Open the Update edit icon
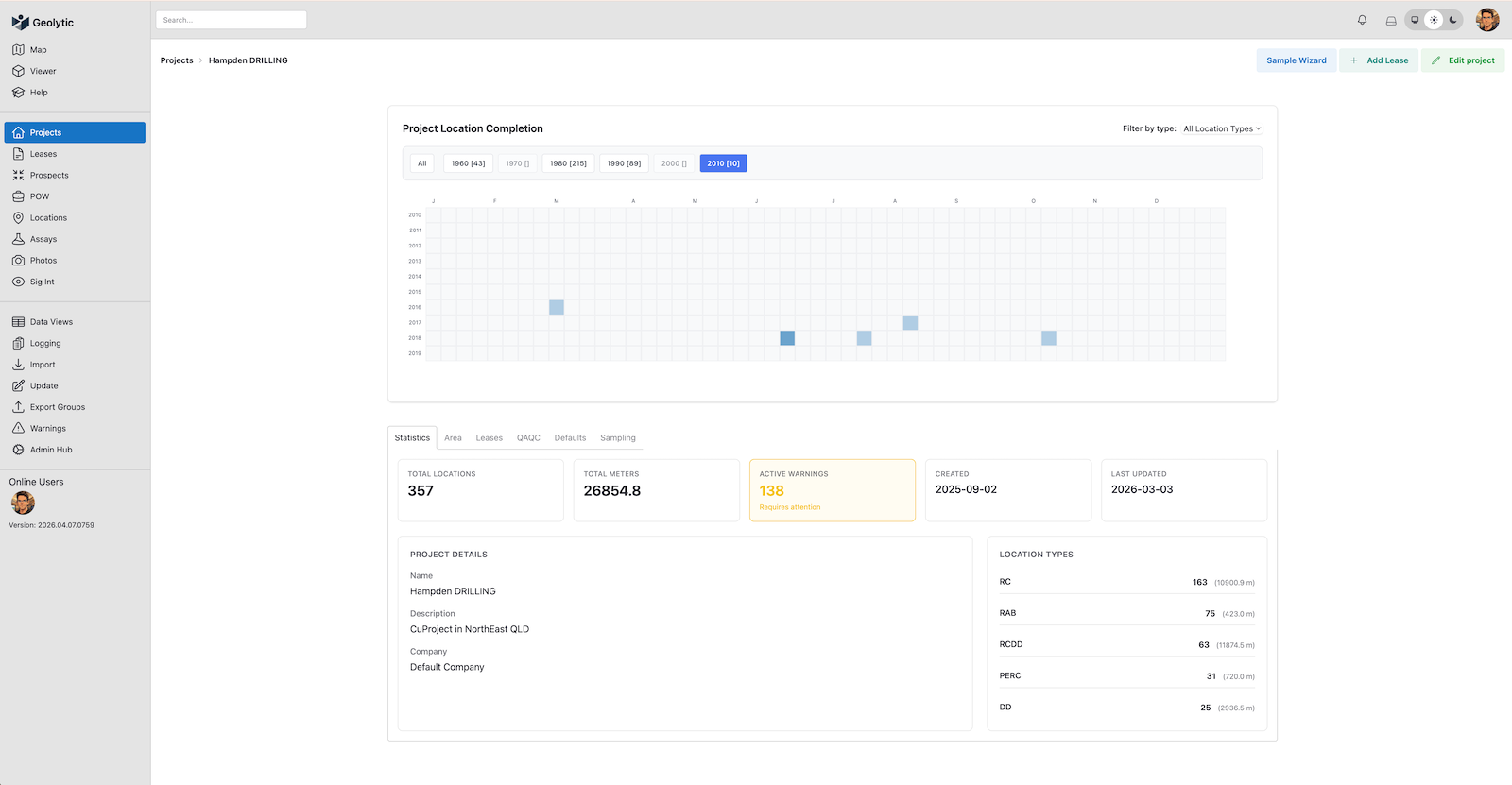The image size is (1512, 785). [x=18, y=385]
